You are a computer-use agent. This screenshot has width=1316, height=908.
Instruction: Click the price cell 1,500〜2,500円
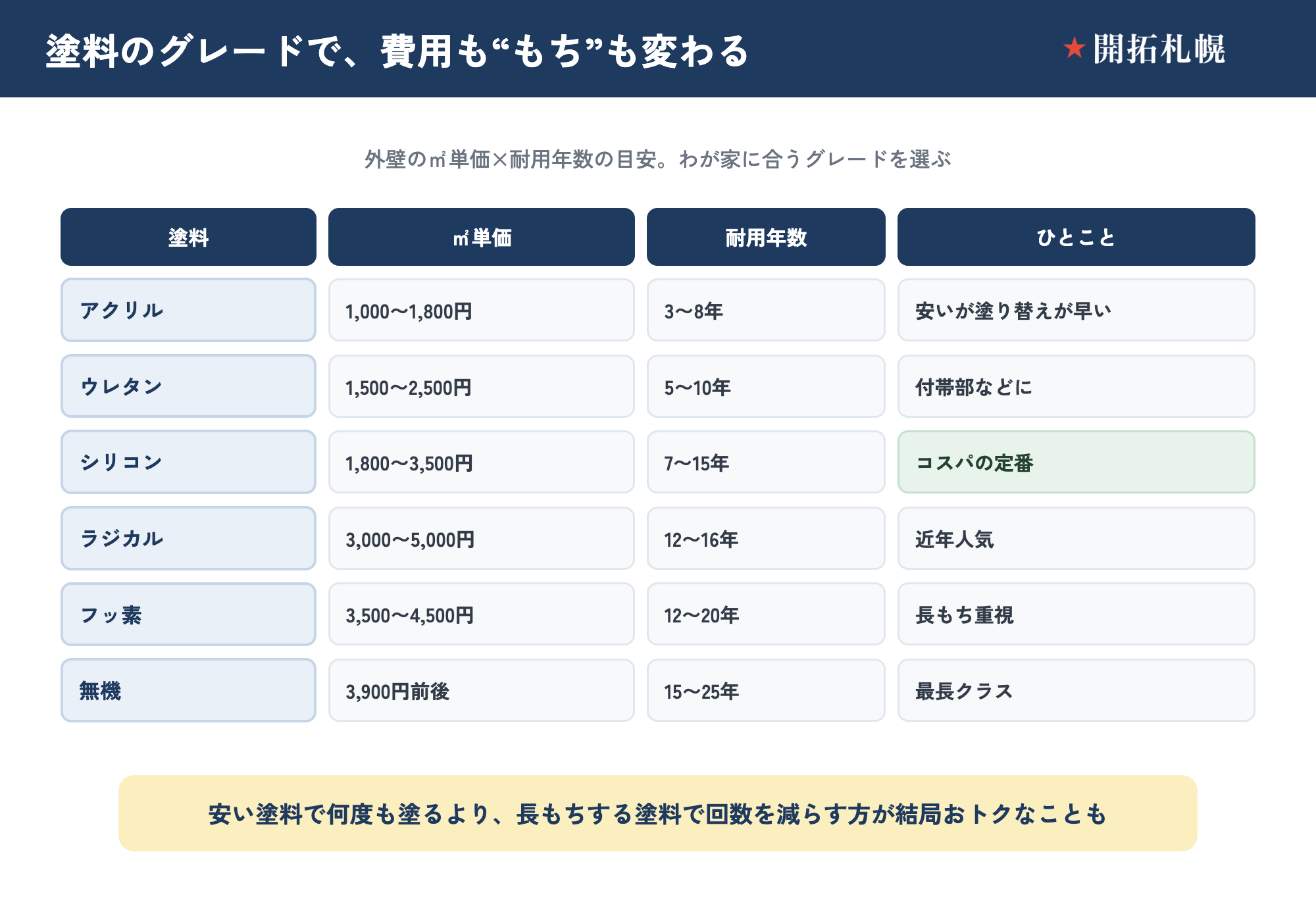tap(482, 386)
